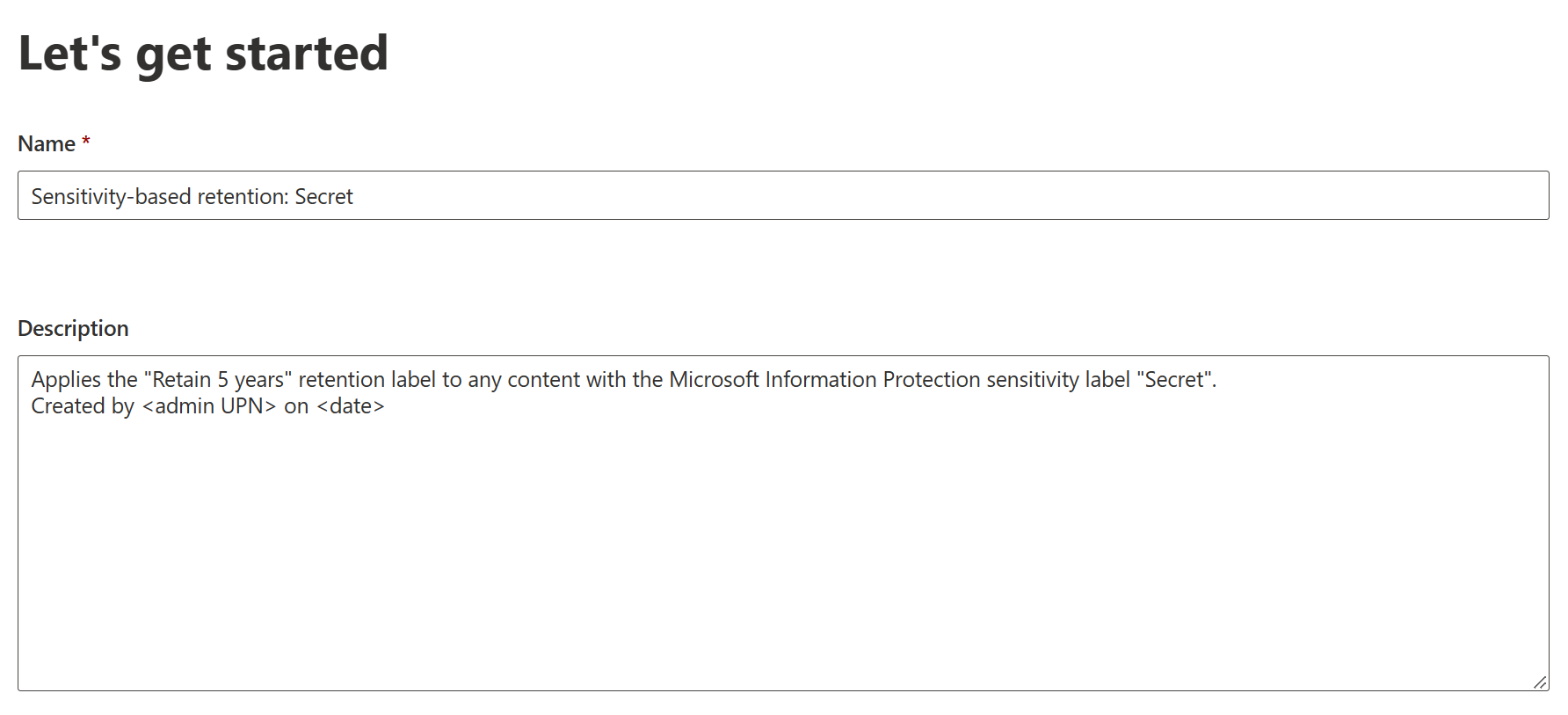Click the Description text area
Viewport: 1568px width, 715px height.
tap(782, 545)
